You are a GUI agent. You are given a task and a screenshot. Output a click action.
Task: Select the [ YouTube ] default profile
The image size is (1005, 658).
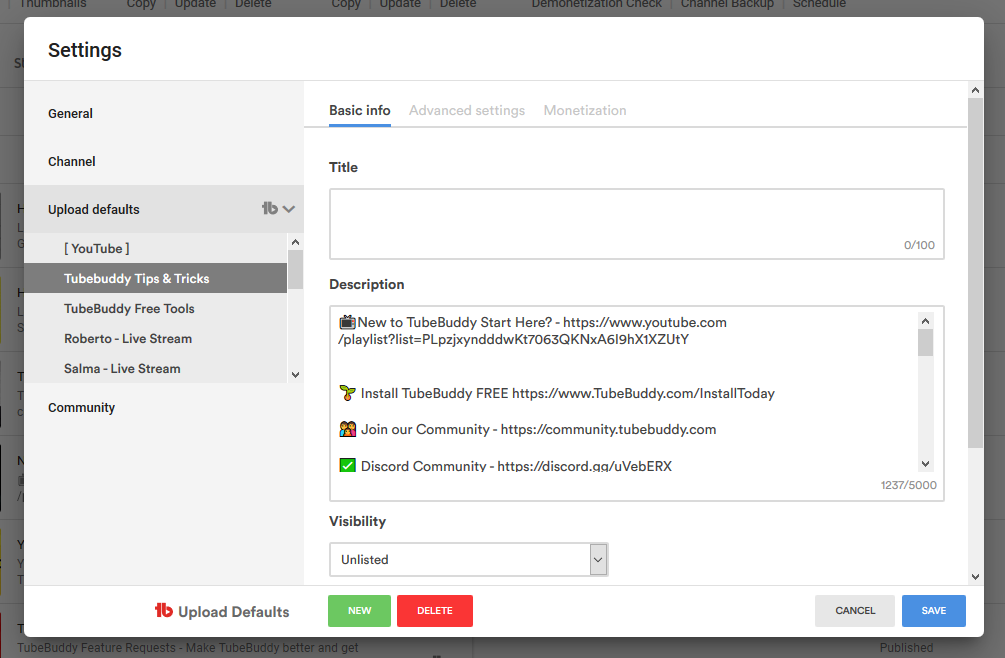[97, 249]
